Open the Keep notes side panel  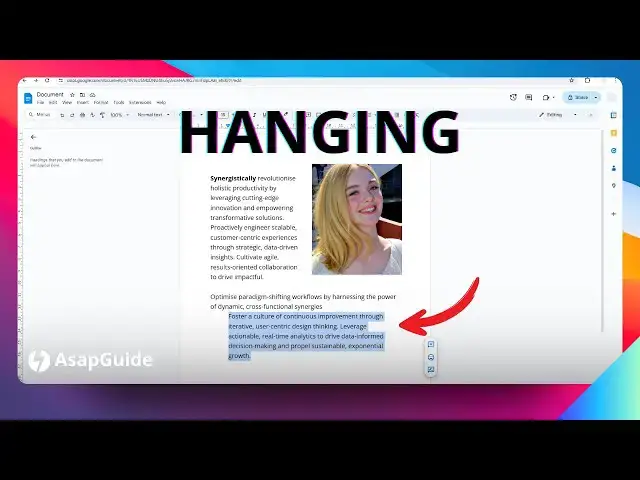613,133
